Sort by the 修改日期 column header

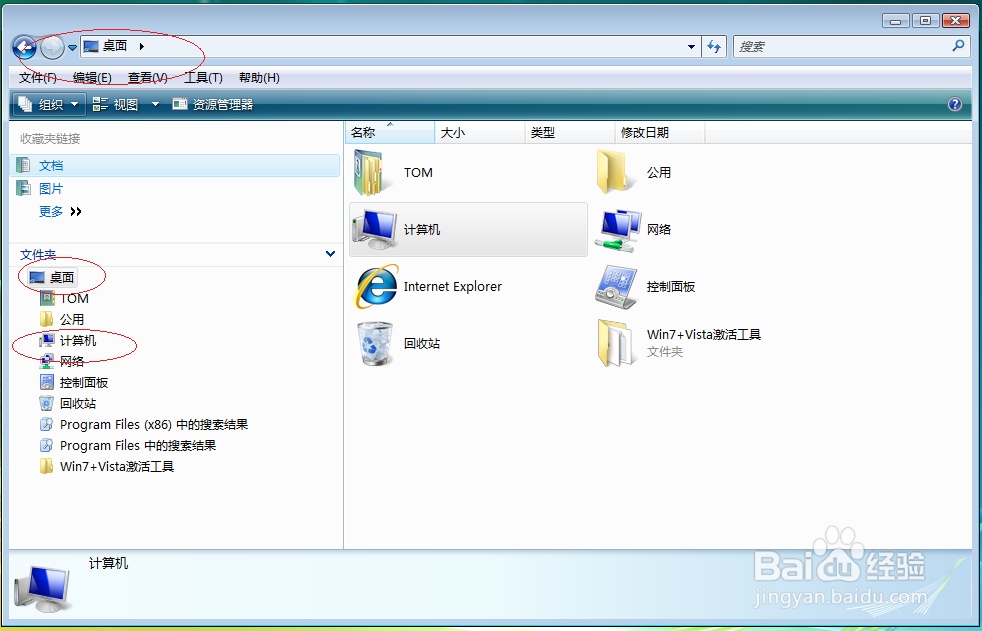click(x=660, y=133)
